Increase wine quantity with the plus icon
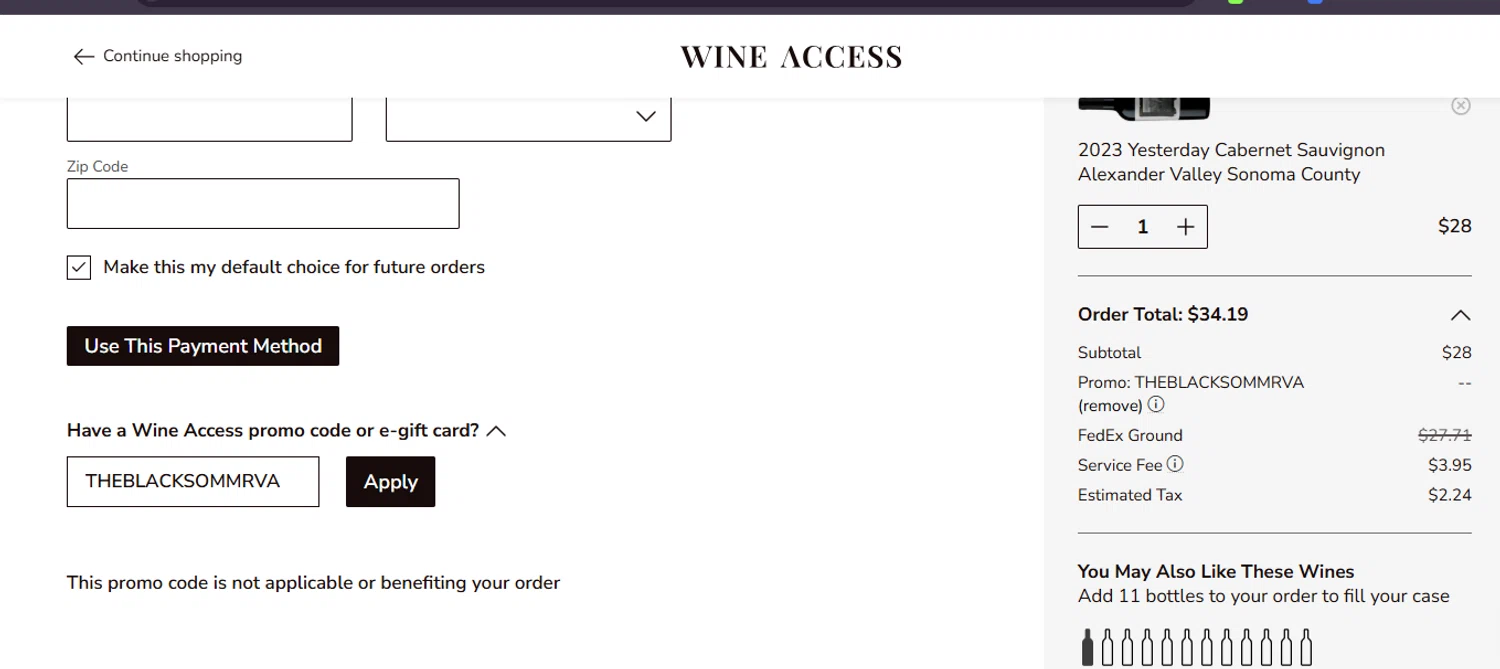1500x669 pixels. pyautogui.click(x=1186, y=227)
